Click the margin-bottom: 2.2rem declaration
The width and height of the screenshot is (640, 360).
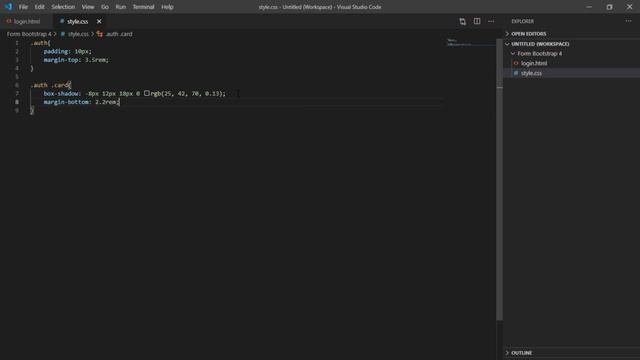tap(81, 102)
